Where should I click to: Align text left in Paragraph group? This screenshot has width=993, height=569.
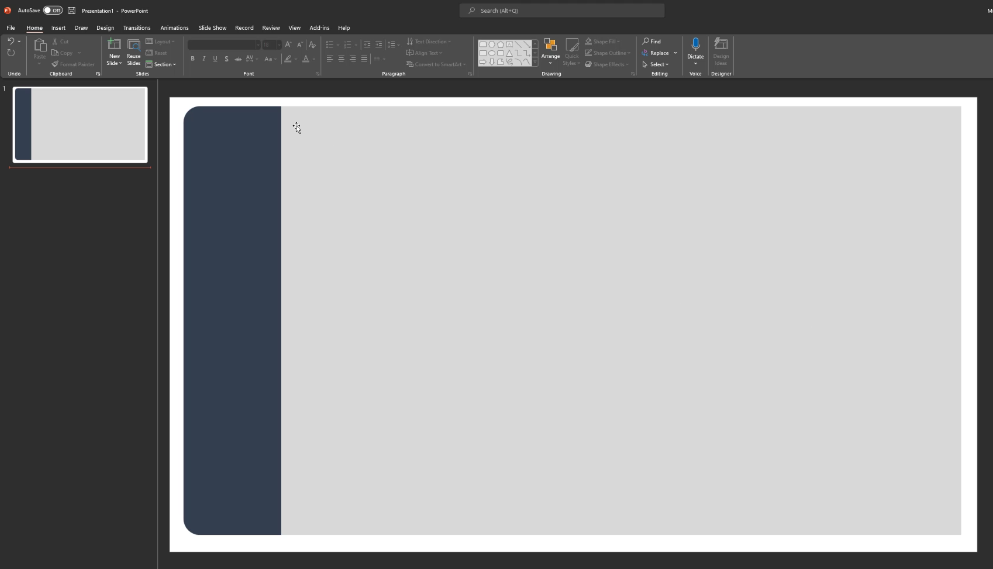[x=329, y=59]
